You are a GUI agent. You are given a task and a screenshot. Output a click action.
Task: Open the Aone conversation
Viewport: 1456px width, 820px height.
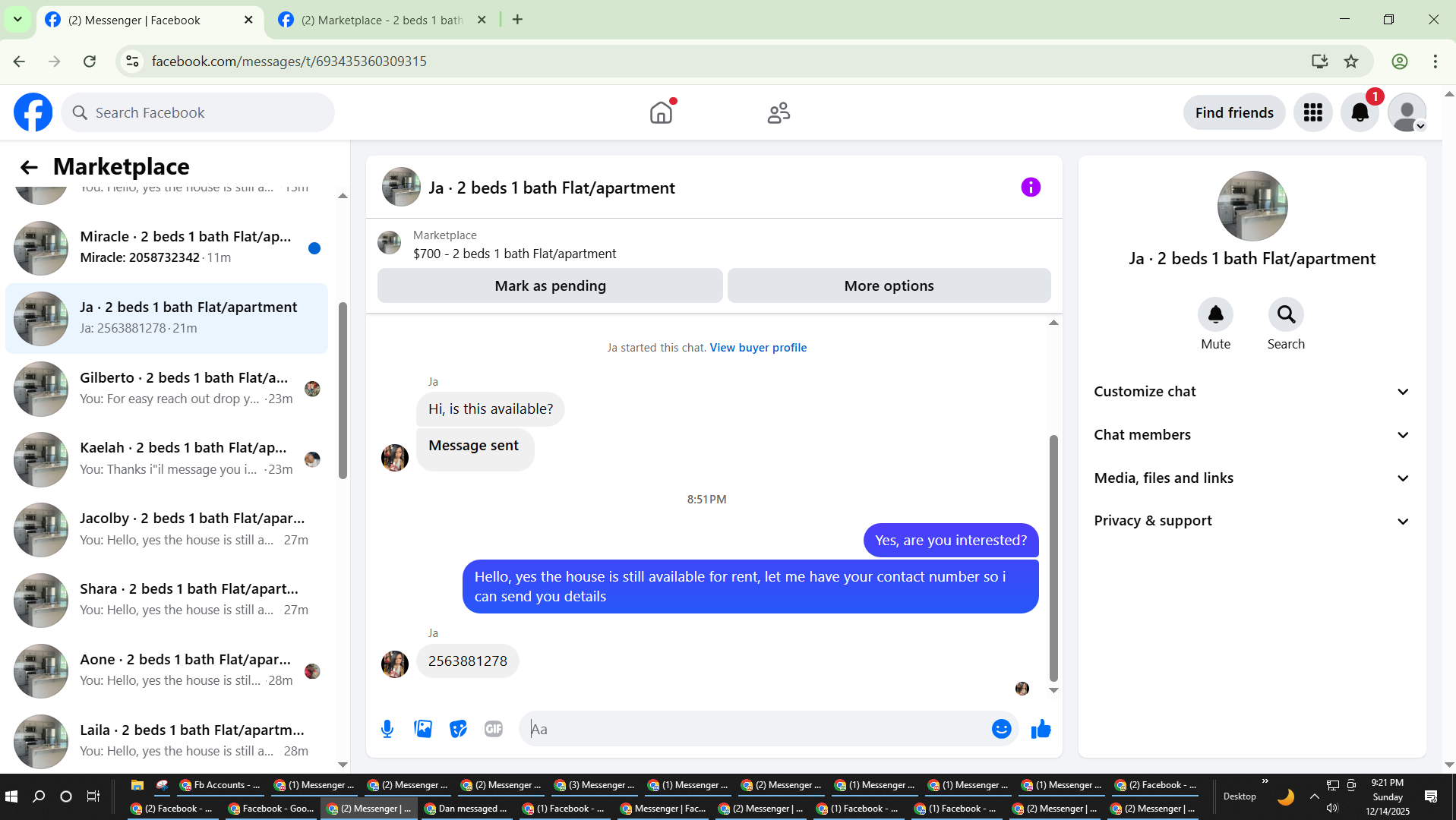(x=167, y=670)
